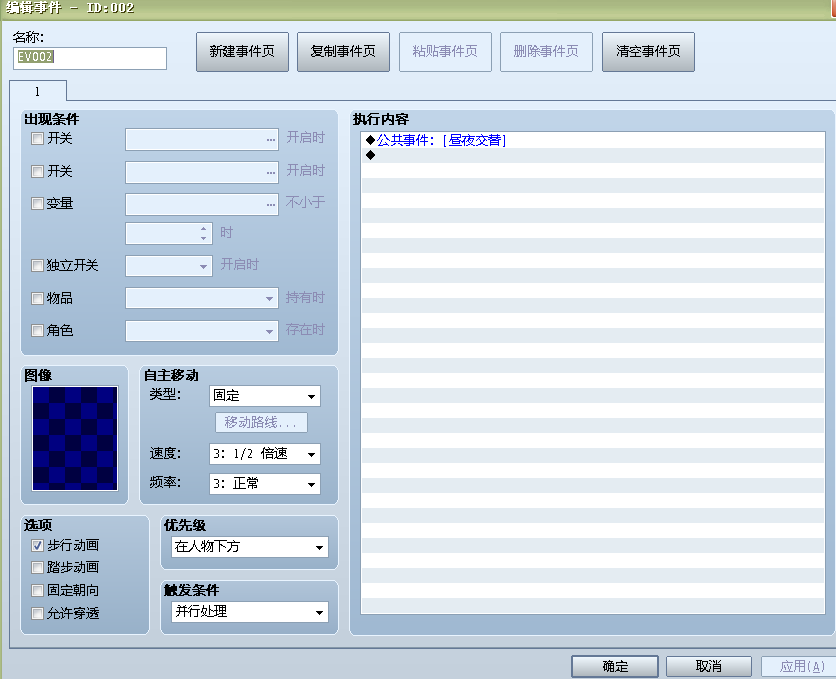Cancel the dialog with 取消
The height and width of the screenshot is (679, 836).
point(709,666)
